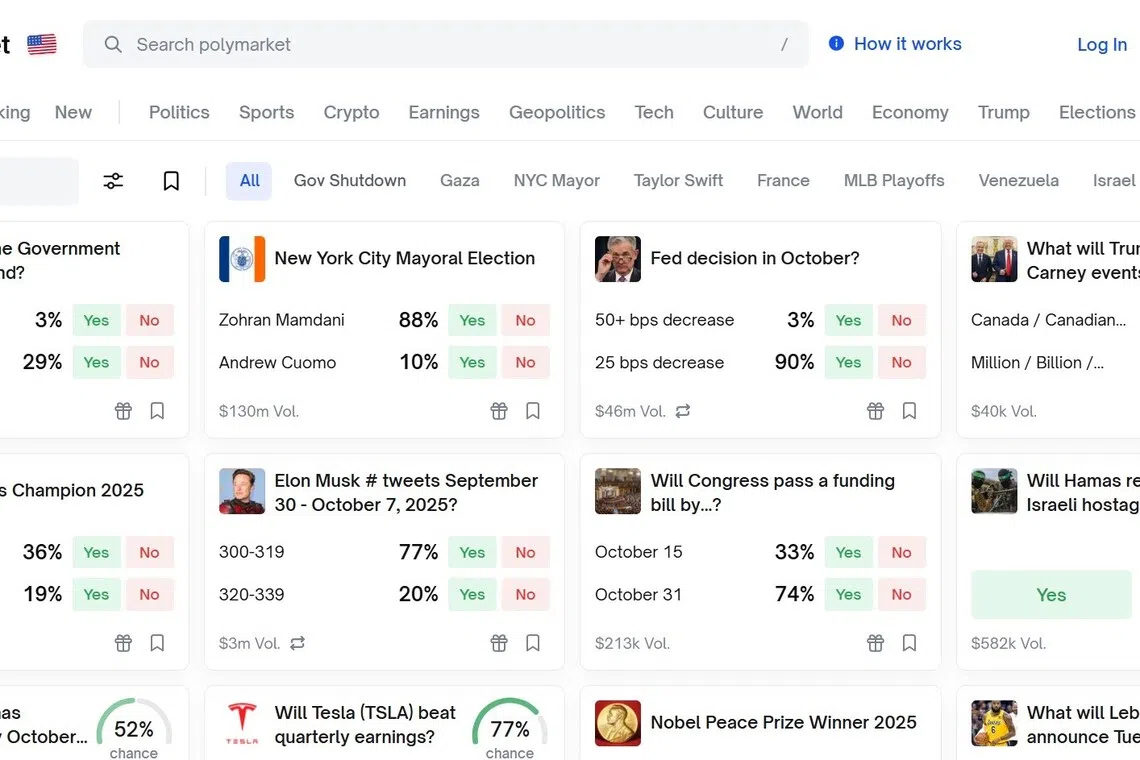Select the Taylor Swift filter chip

click(x=678, y=180)
